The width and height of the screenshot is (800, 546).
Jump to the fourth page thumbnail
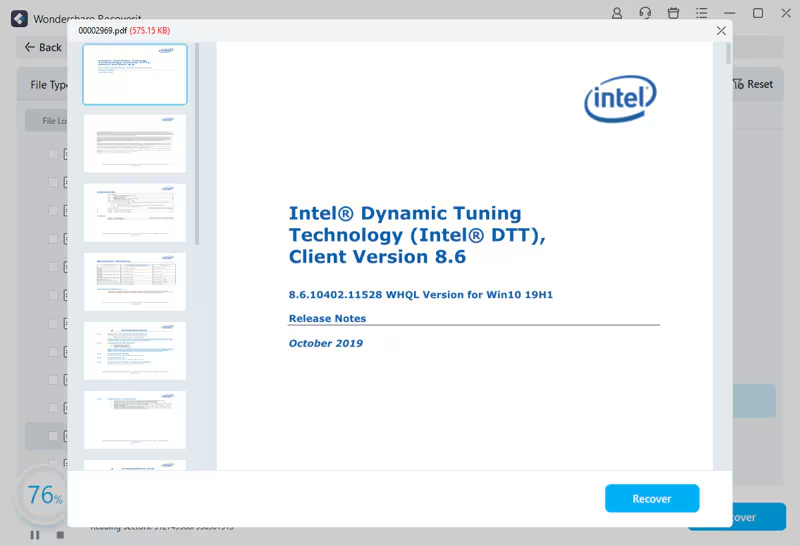coord(134,281)
